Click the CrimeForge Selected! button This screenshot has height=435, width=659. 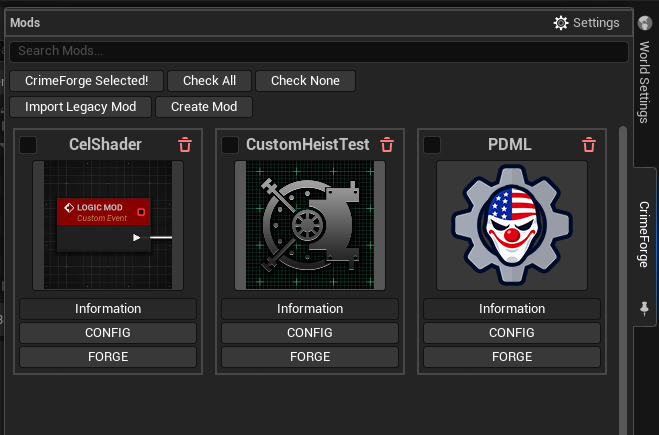tap(87, 81)
